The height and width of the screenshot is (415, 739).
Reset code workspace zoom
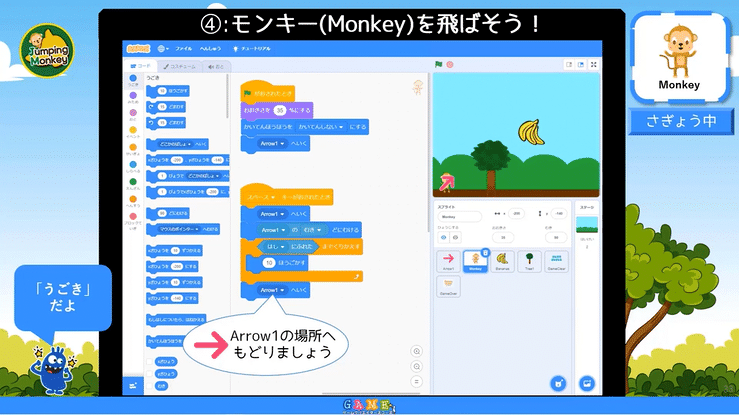click(x=417, y=382)
